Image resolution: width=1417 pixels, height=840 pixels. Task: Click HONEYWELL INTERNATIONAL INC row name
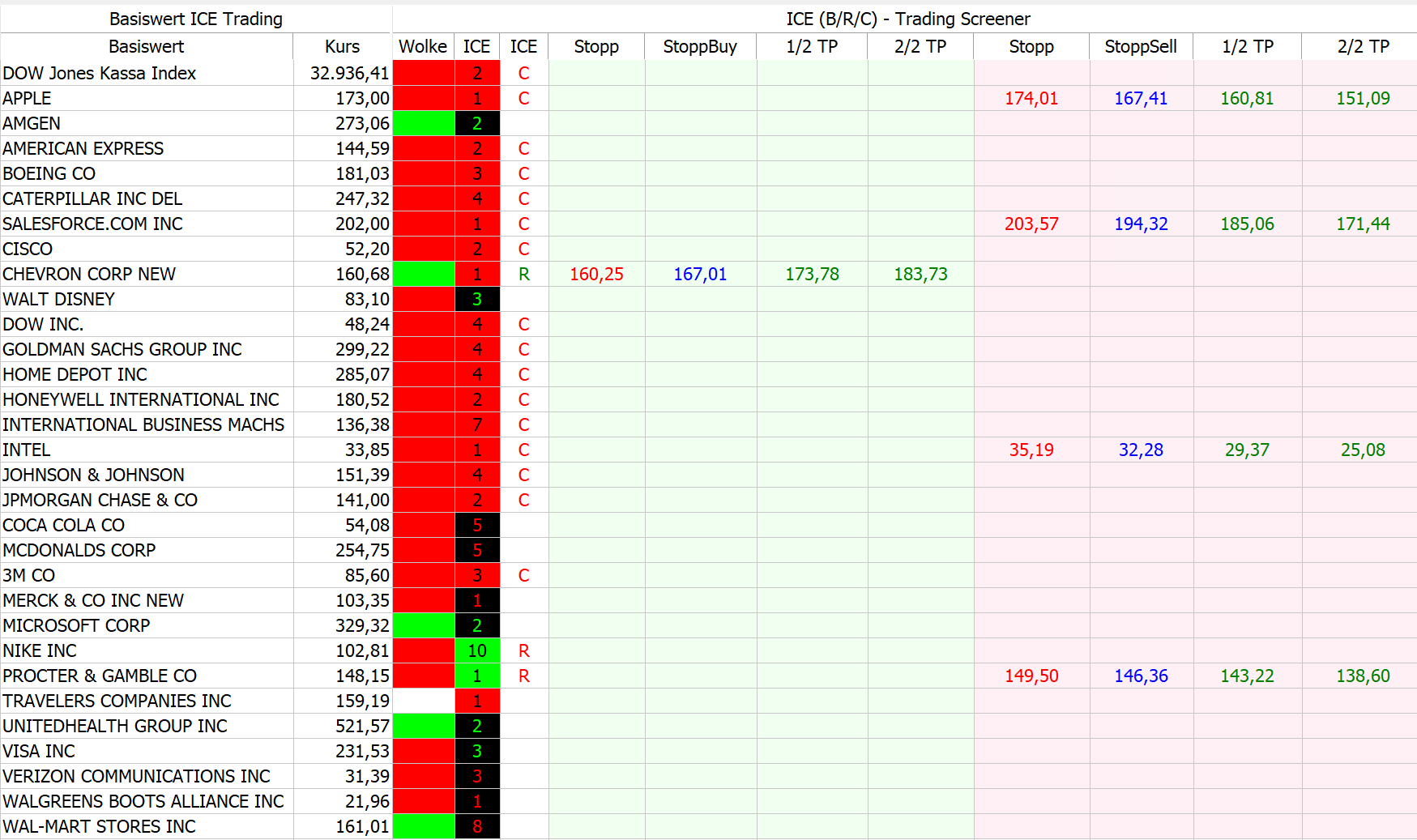[141, 399]
